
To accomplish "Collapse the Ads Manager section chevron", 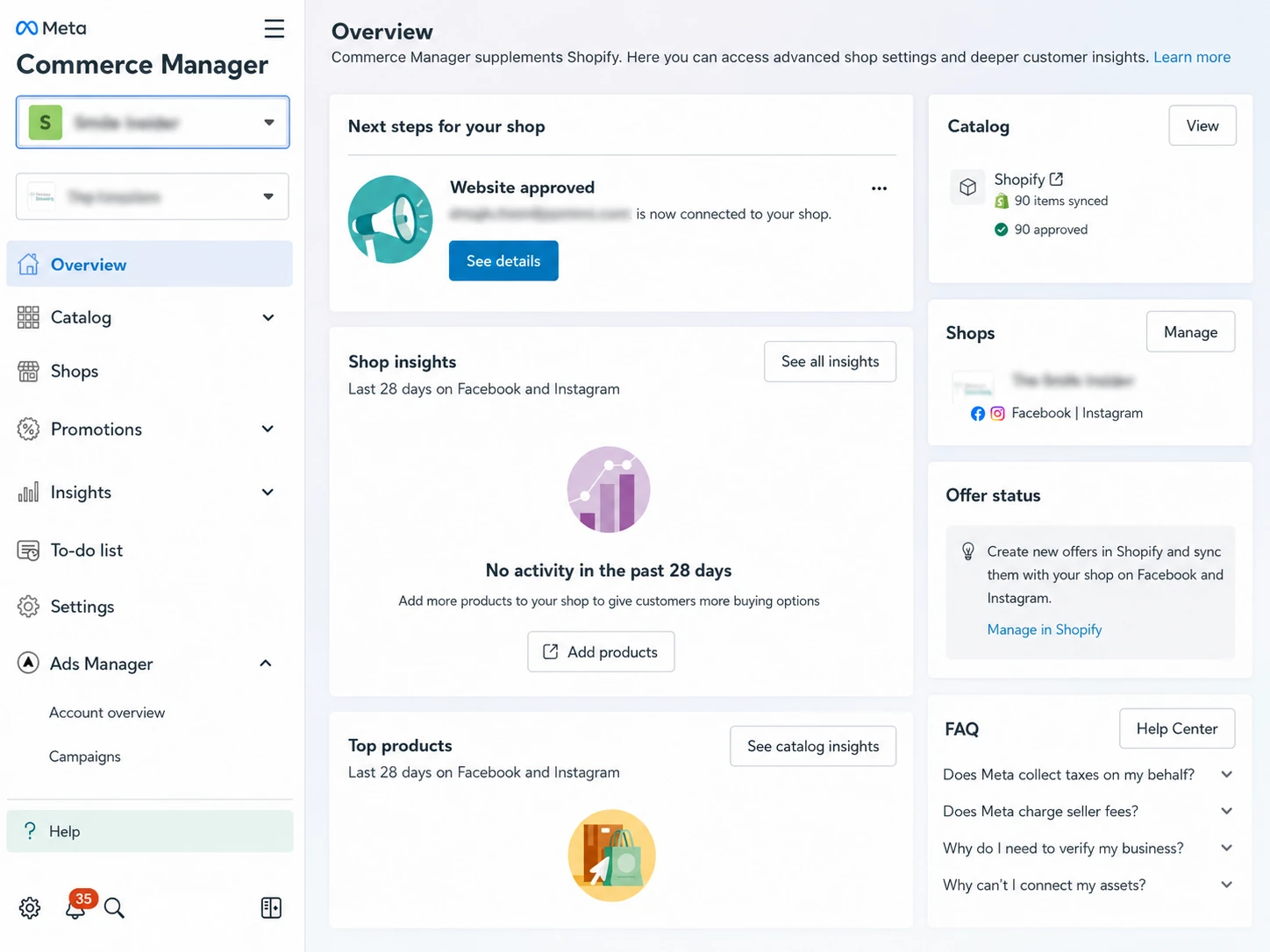I will click(x=266, y=663).
